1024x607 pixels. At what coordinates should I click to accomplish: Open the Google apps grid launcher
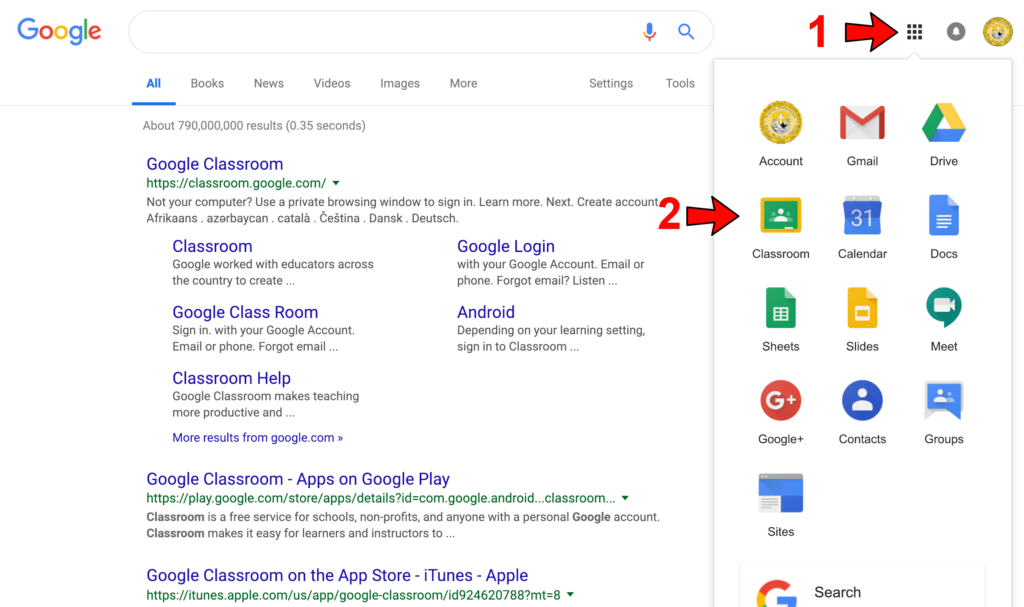point(914,31)
